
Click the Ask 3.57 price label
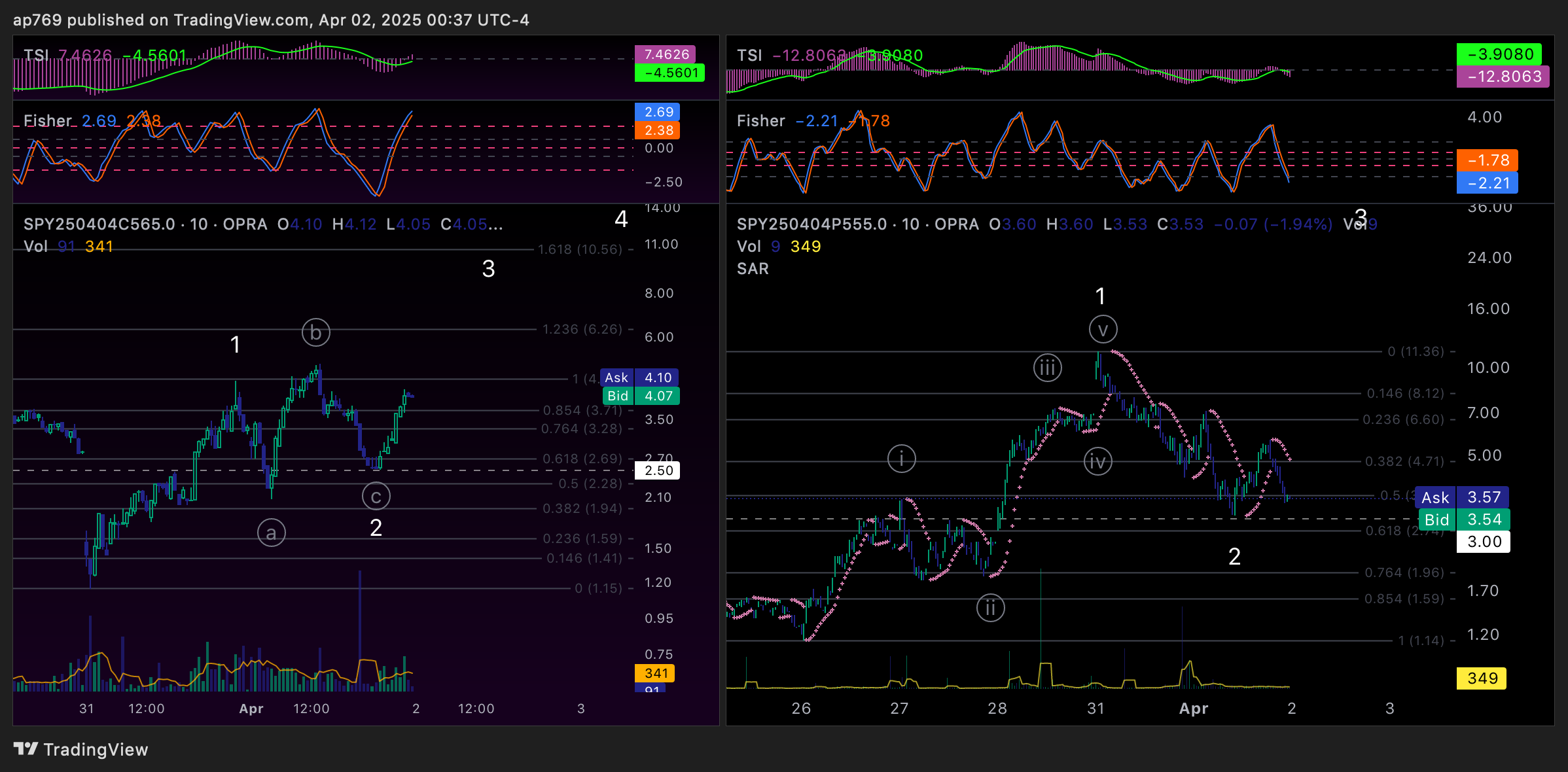click(1463, 497)
